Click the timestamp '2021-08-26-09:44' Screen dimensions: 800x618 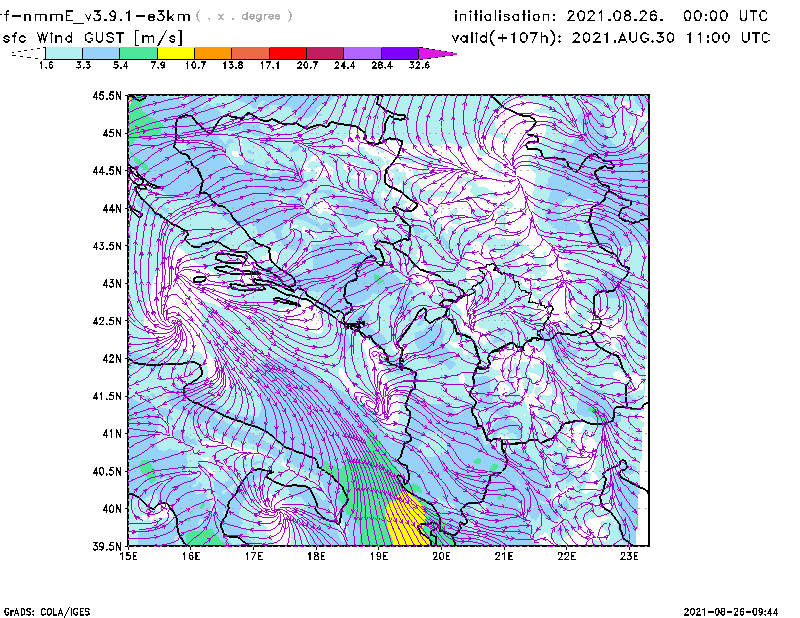731,612
